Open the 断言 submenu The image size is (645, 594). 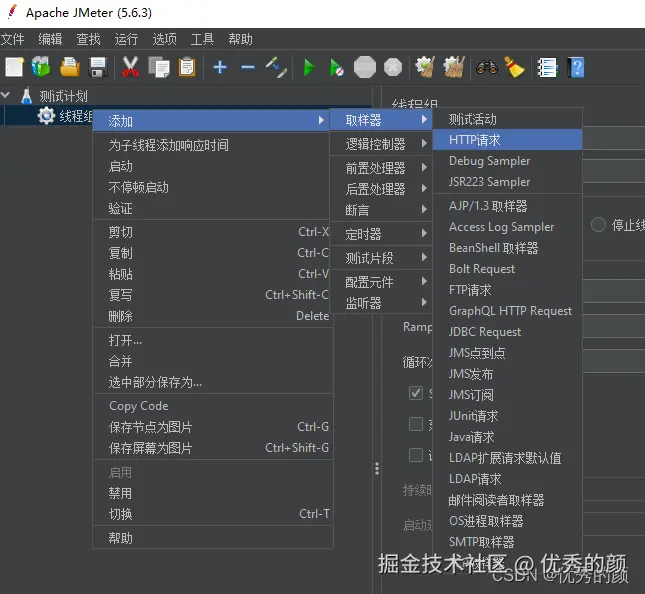(x=381, y=210)
